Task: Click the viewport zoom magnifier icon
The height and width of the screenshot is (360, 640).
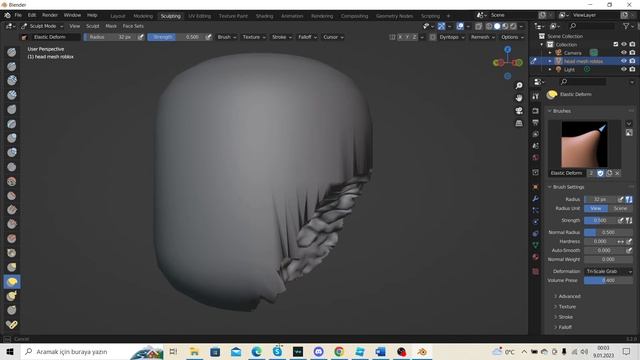Action: (519, 86)
